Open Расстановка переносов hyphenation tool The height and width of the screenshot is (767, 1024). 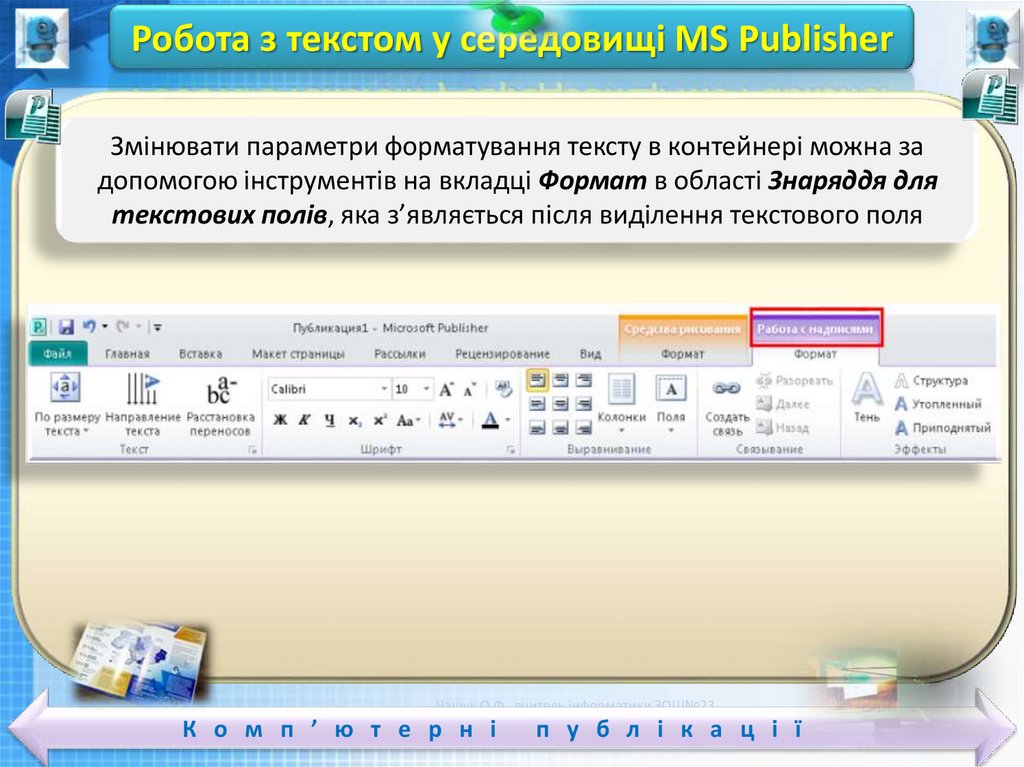tap(220, 404)
